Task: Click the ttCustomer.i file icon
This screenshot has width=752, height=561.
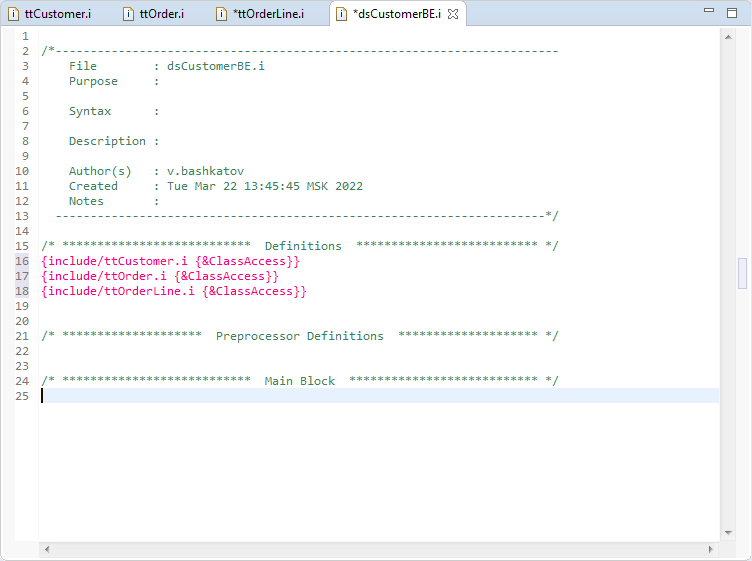Action: [x=13, y=14]
